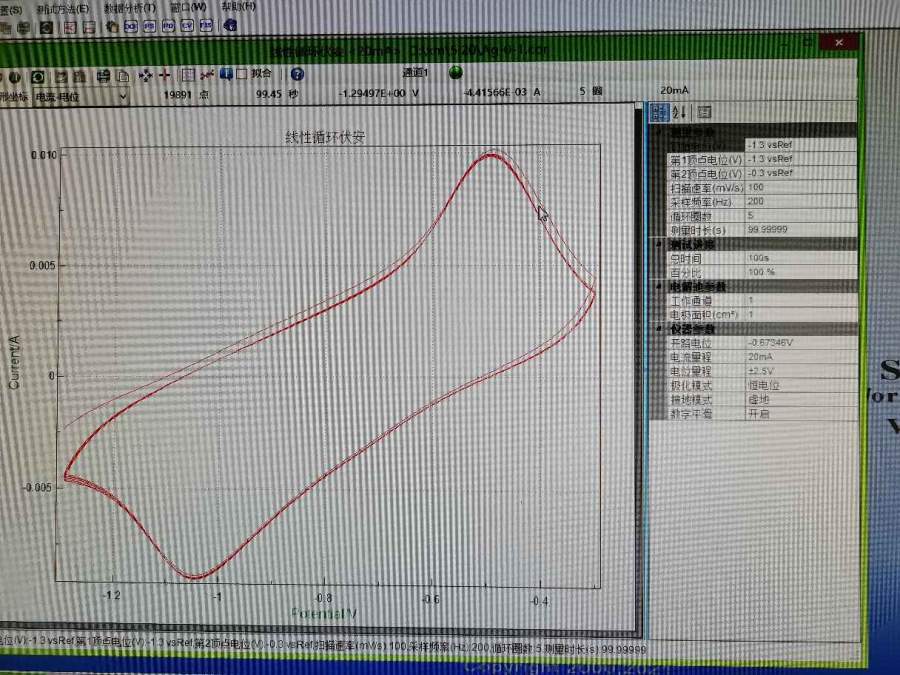Image resolution: width=900 pixels, height=675 pixels.
Task: Click the 循环圈数 value field showing 5
Action: click(800, 215)
